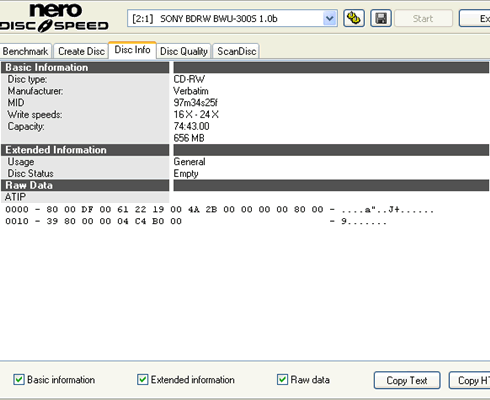This screenshot has width=490, height=400.
Task: Click the refresh drive info icon
Action: (354, 18)
